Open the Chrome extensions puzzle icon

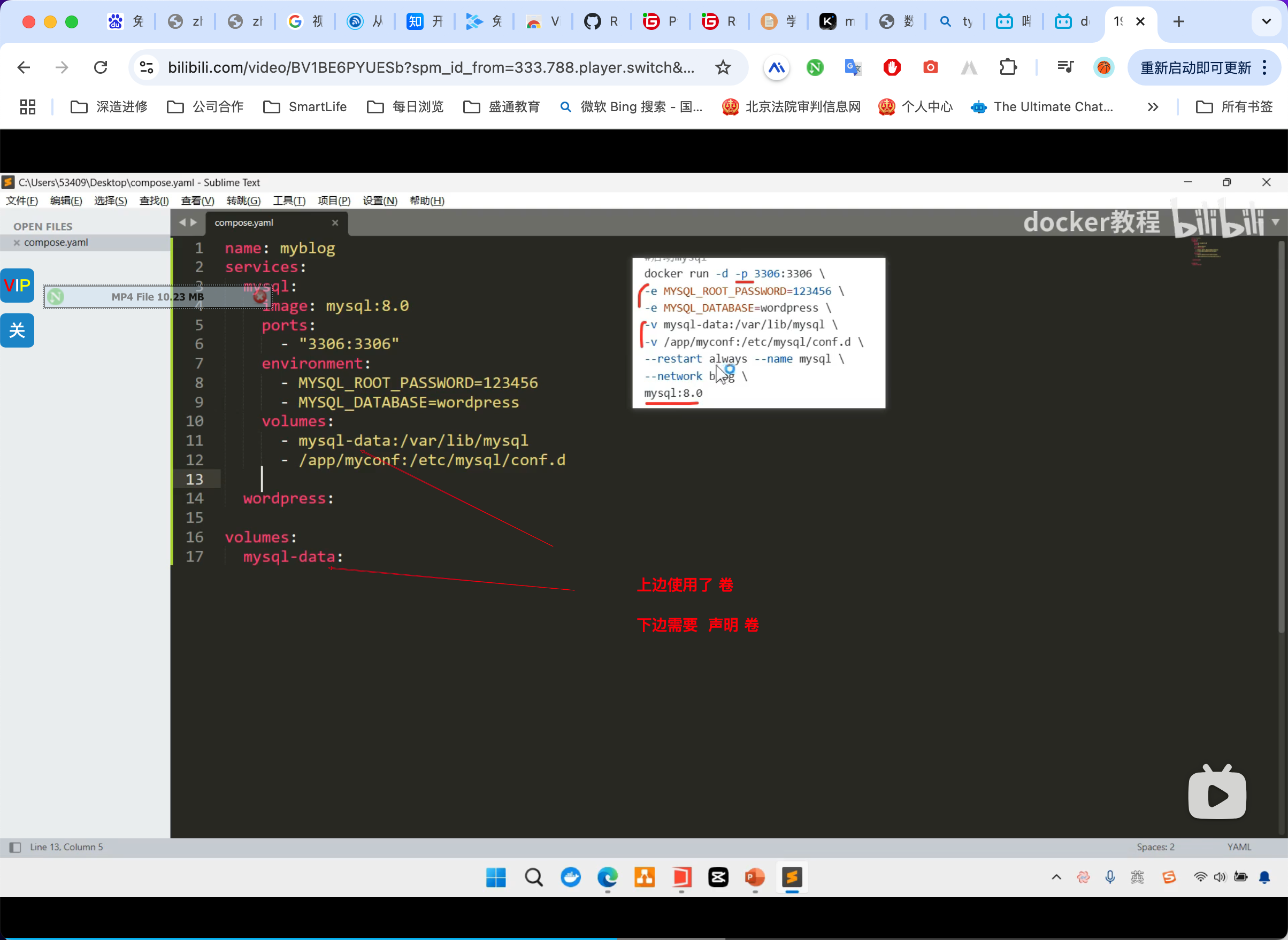click(1007, 68)
